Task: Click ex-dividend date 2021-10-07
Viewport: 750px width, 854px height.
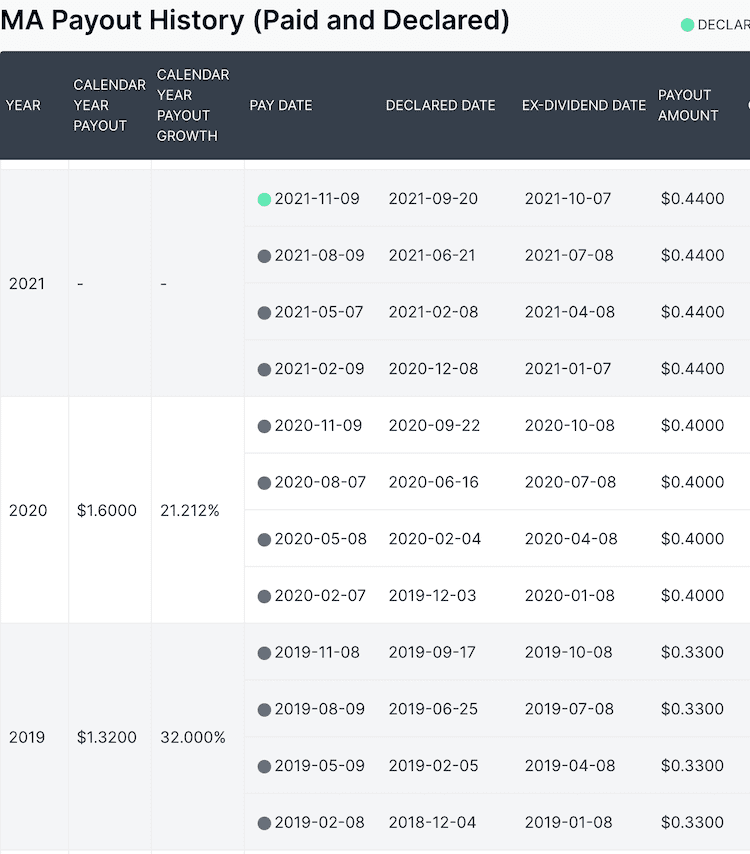Action: 568,199
